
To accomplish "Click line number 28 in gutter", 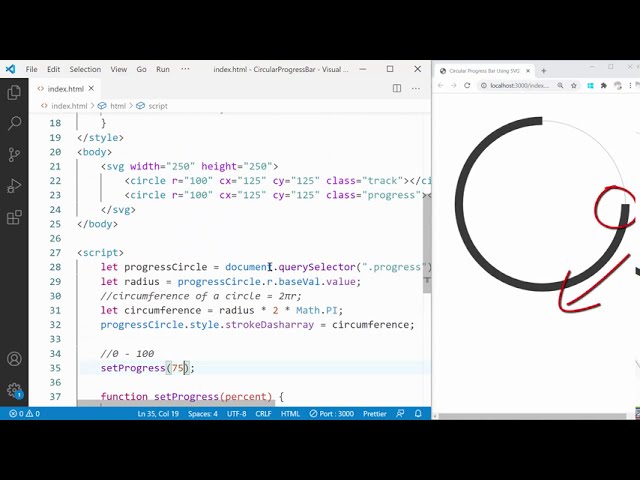I will click(x=55, y=267).
